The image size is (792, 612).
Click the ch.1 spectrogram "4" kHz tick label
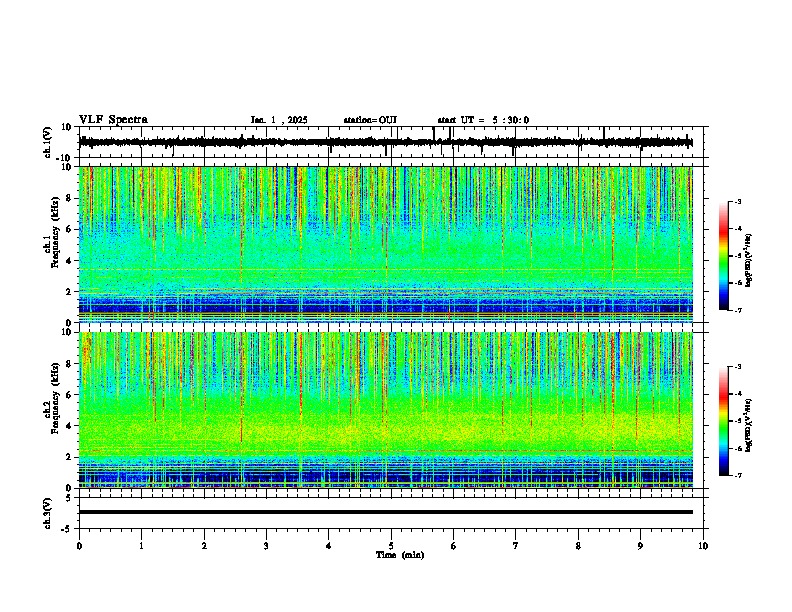(69, 261)
